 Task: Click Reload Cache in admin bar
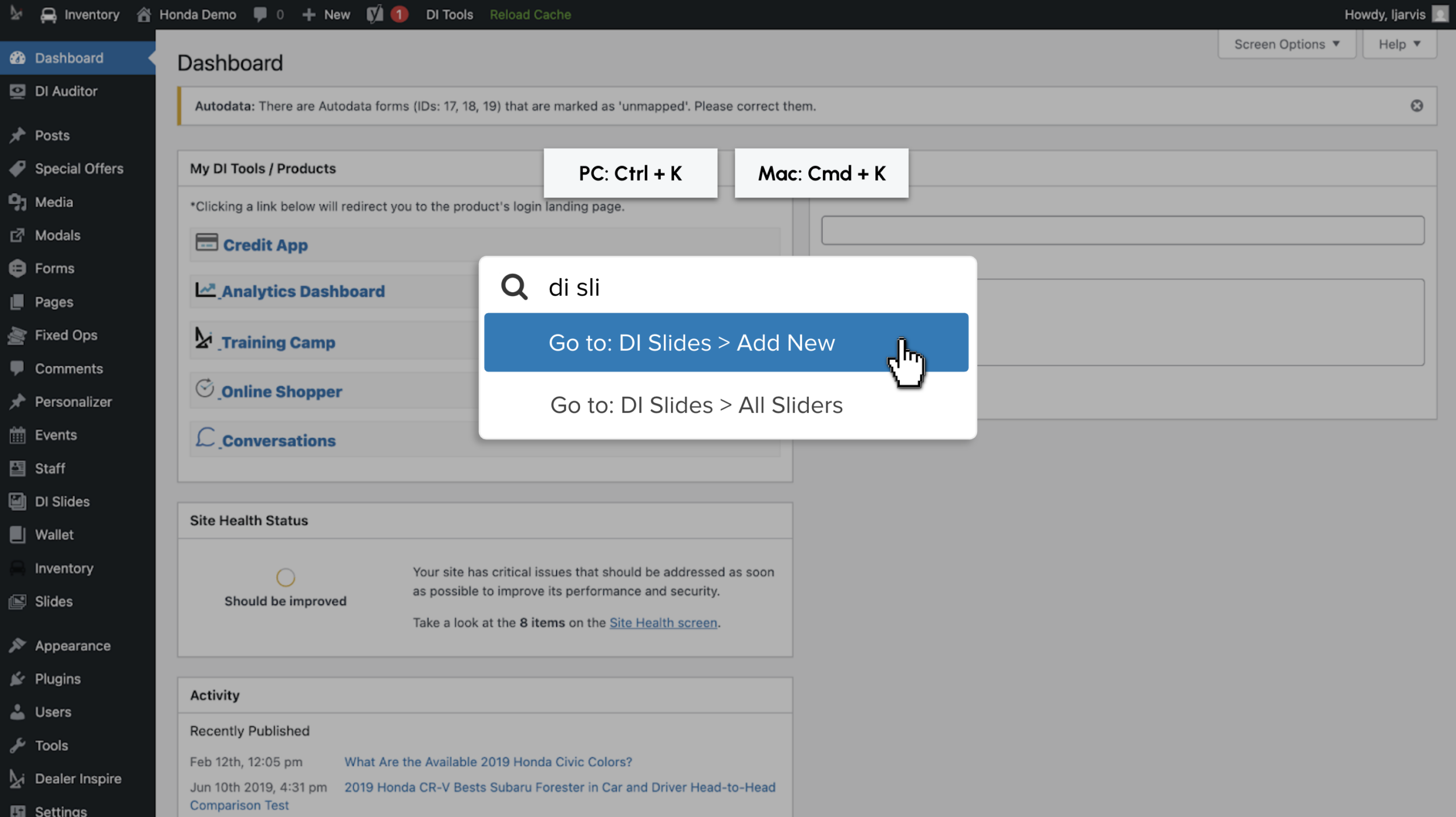530,14
